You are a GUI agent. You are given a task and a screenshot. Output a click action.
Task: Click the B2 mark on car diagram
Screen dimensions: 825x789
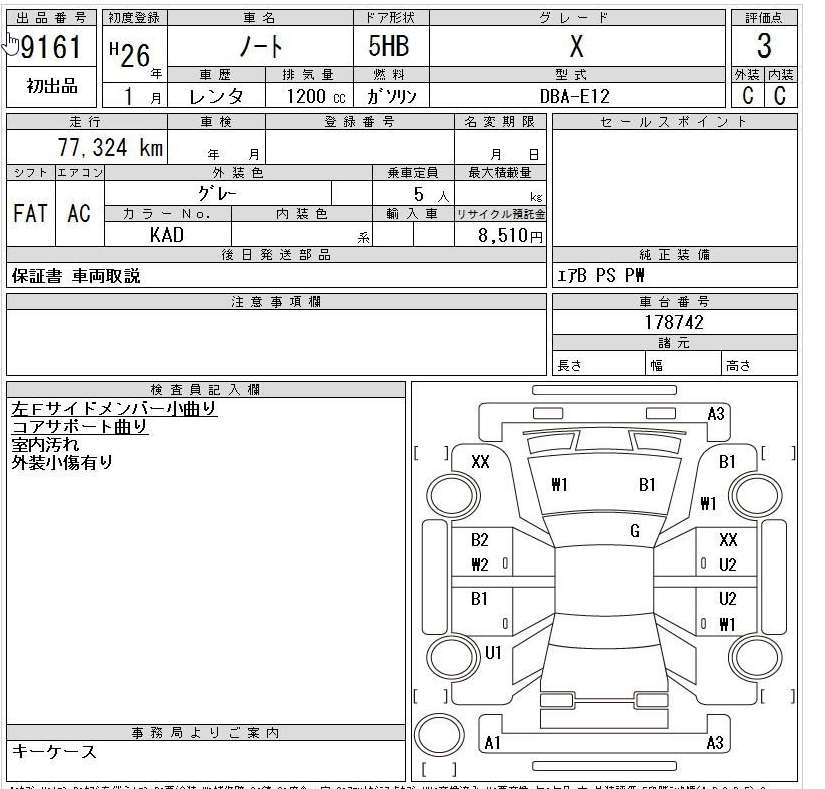479,540
